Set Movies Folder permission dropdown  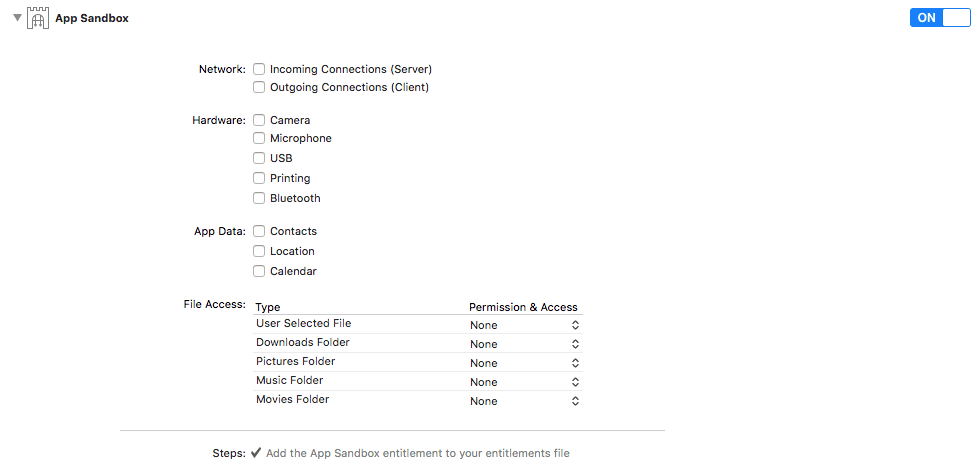(x=525, y=401)
